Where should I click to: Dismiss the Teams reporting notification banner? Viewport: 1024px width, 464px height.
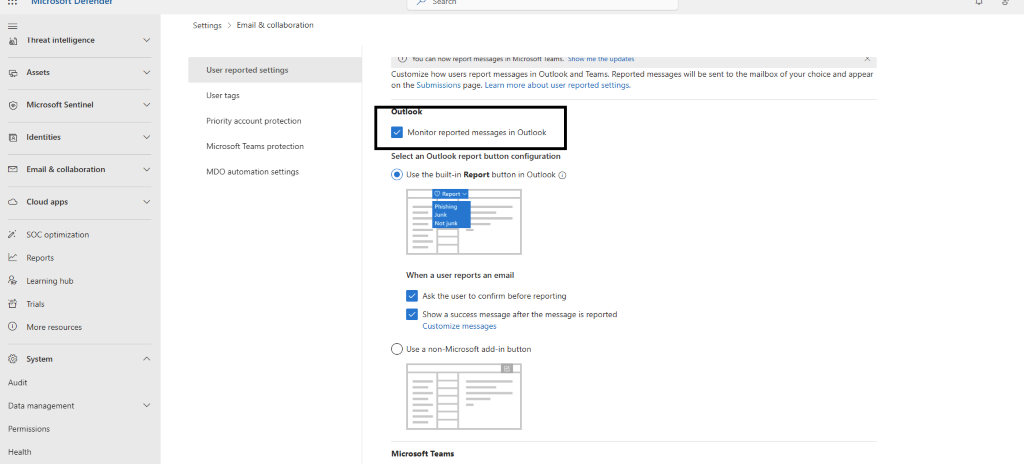click(x=867, y=59)
